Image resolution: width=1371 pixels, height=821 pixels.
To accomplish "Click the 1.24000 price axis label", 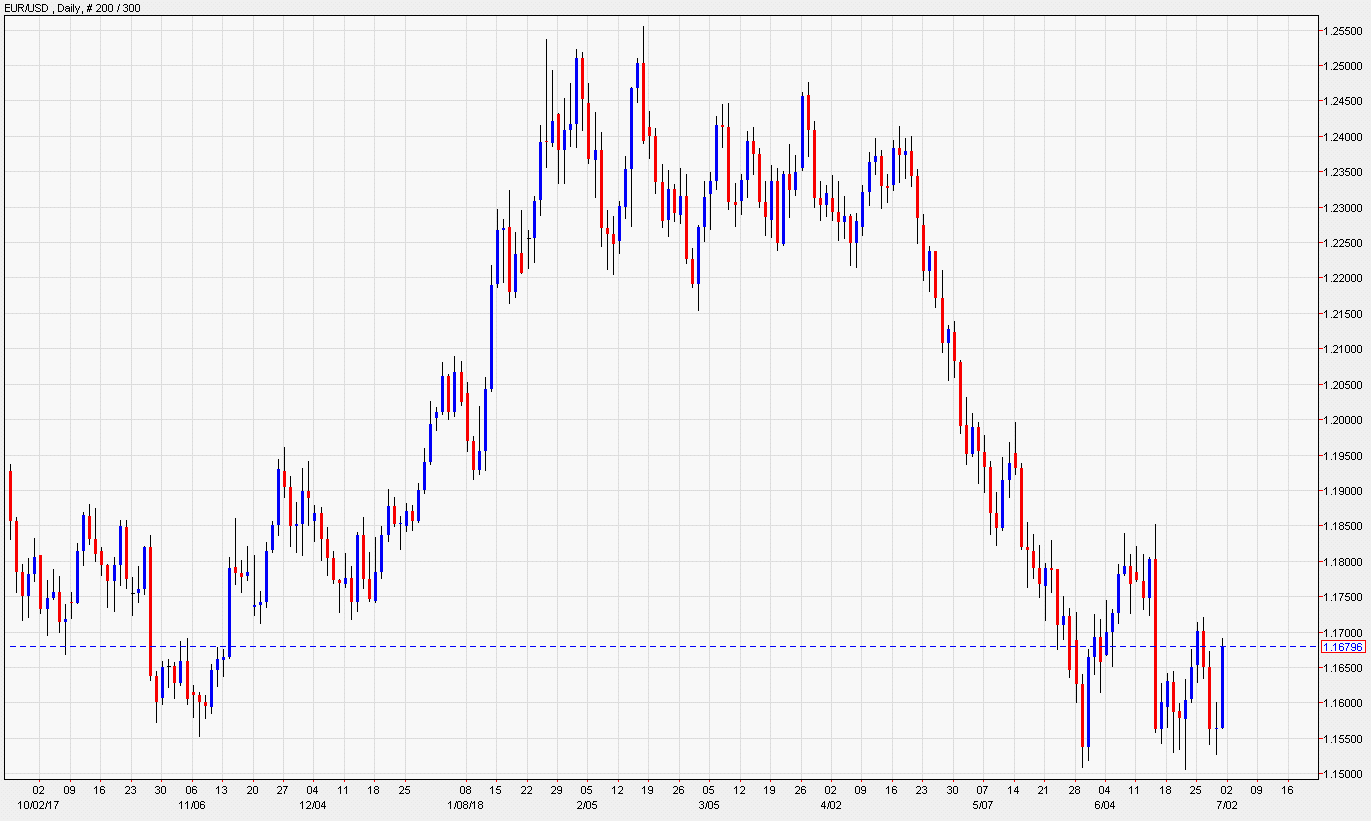I will point(1345,137).
